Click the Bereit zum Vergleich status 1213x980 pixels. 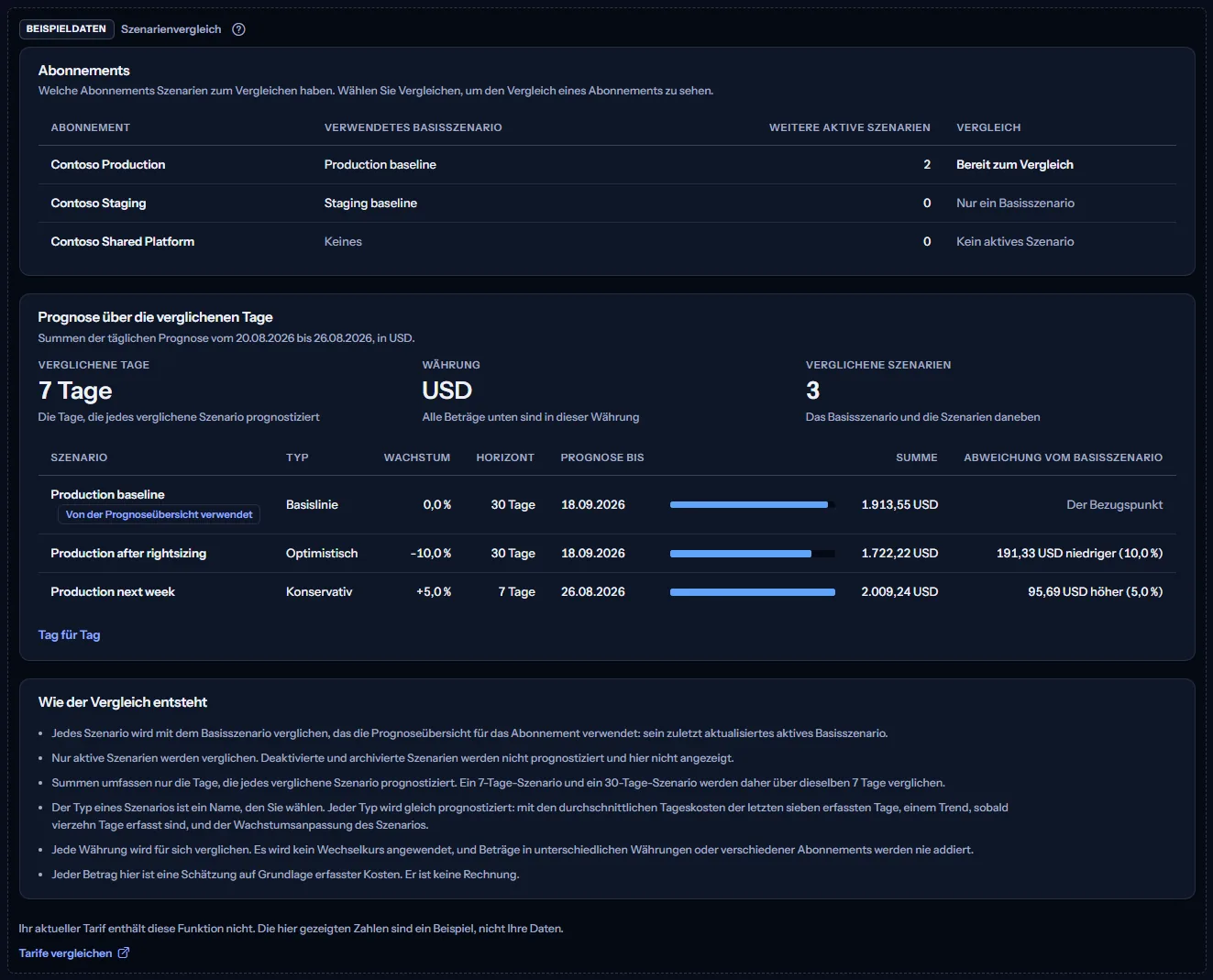1015,165
